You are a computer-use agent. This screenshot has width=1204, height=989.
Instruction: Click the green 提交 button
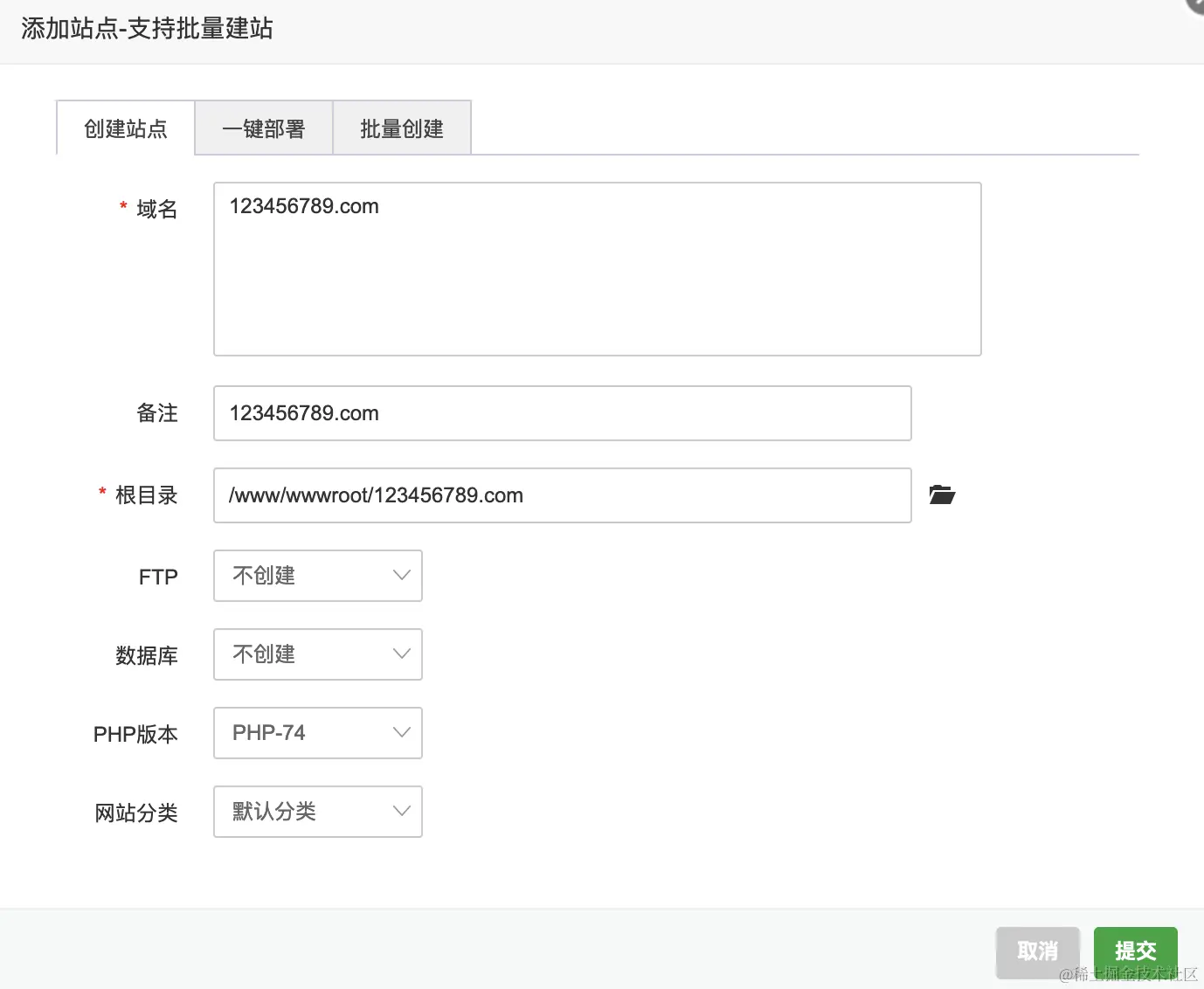click(x=1136, y=951)
